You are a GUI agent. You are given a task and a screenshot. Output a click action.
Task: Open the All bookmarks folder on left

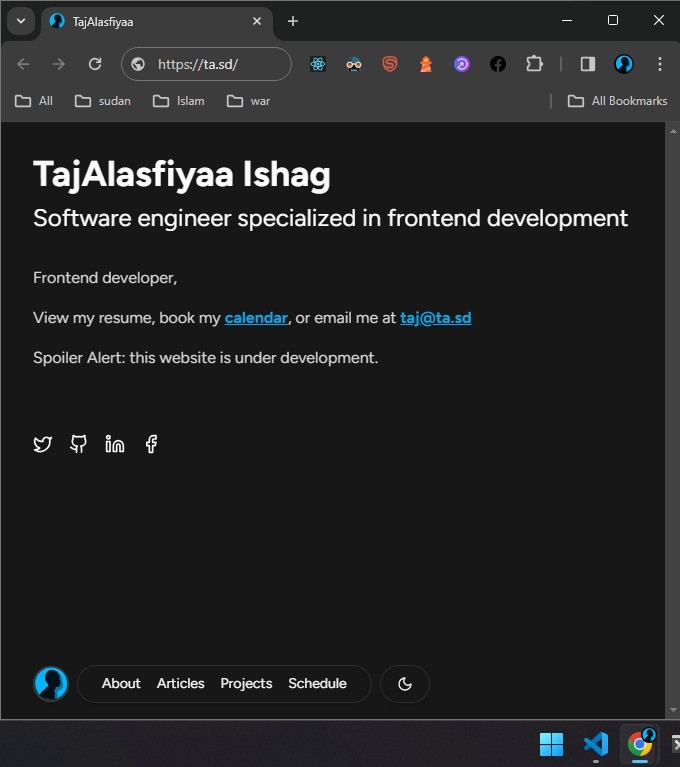(x=34, y=101)
